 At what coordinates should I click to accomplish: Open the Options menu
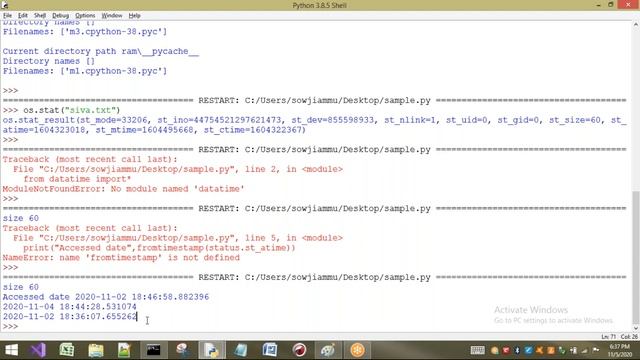click(x=85, y=16)
